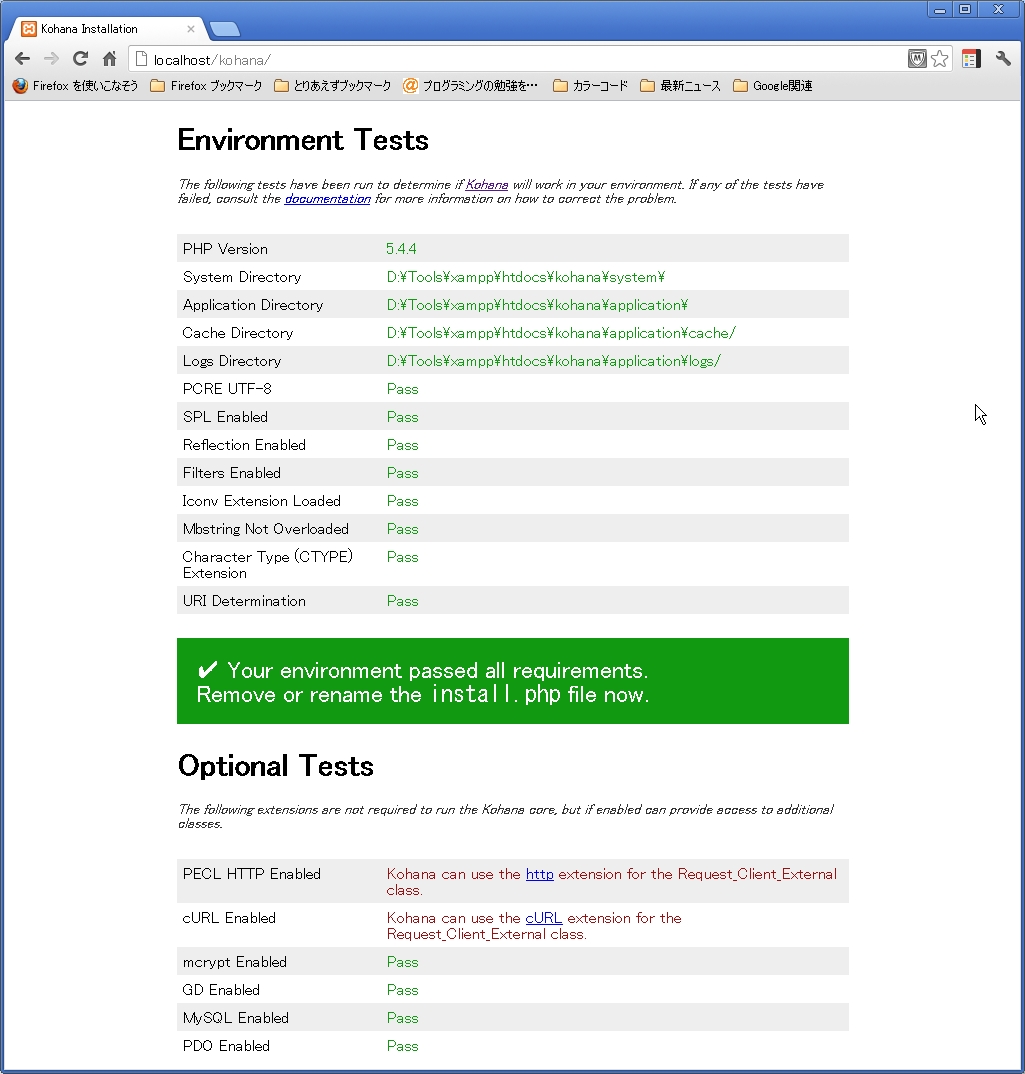1025x1074 pixels.
Task: Reload the Kohana installation page
Action: [80, 59]
